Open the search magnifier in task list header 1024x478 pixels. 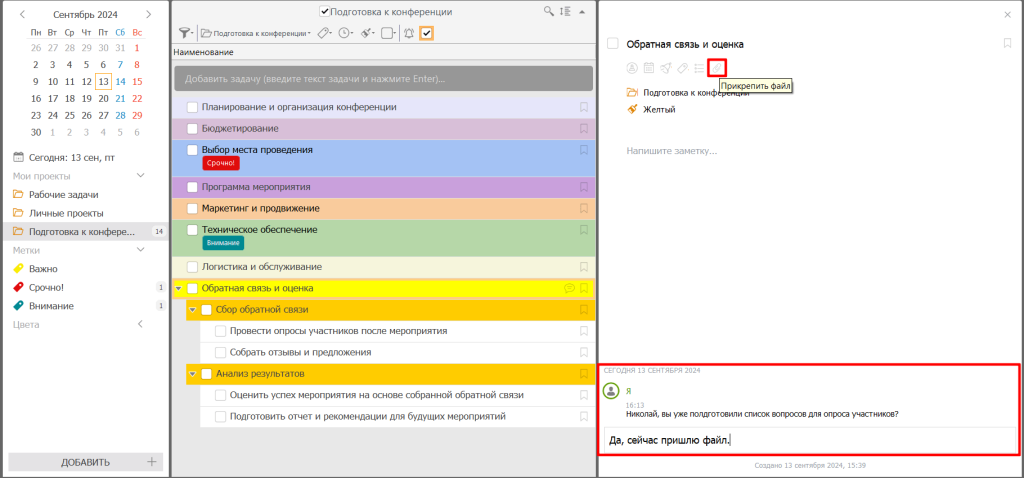point(548,11)
